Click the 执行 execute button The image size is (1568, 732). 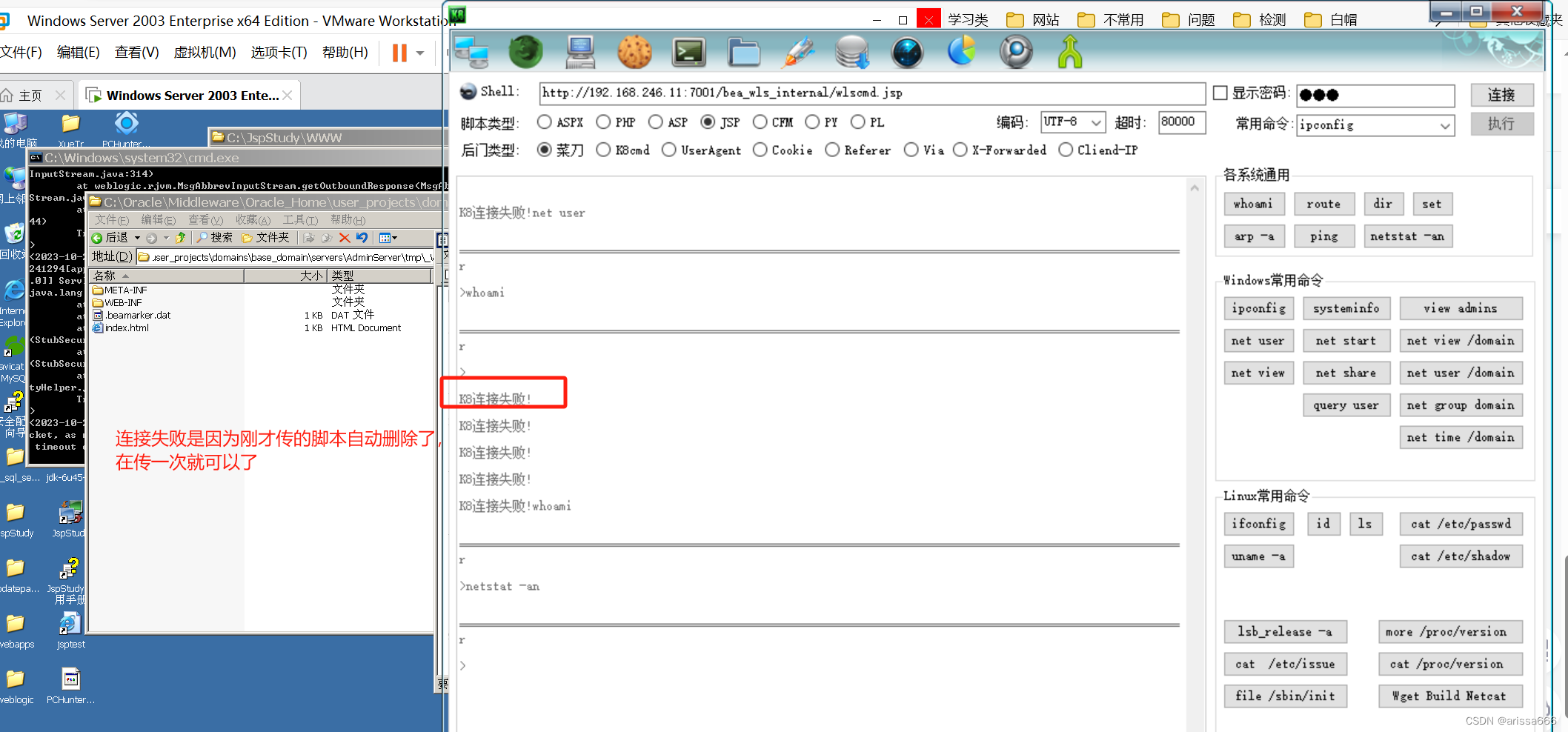[x=1501, y=124]
